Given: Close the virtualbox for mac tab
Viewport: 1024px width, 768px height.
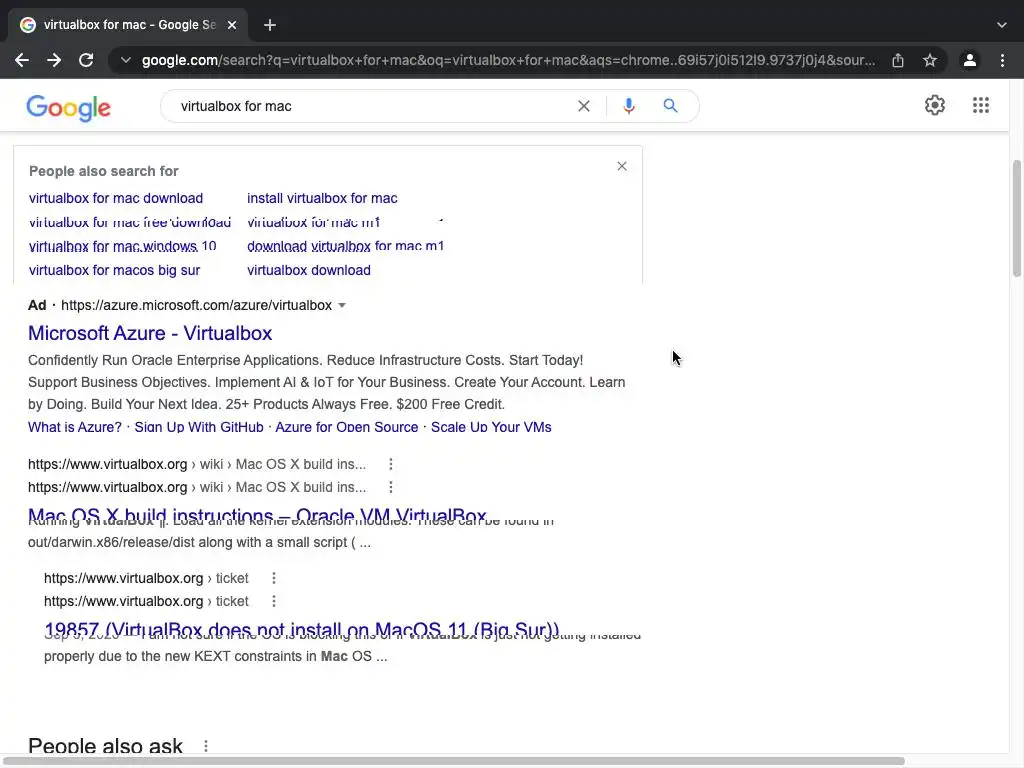Looking at the screenshot, I should tap(232, 25).
